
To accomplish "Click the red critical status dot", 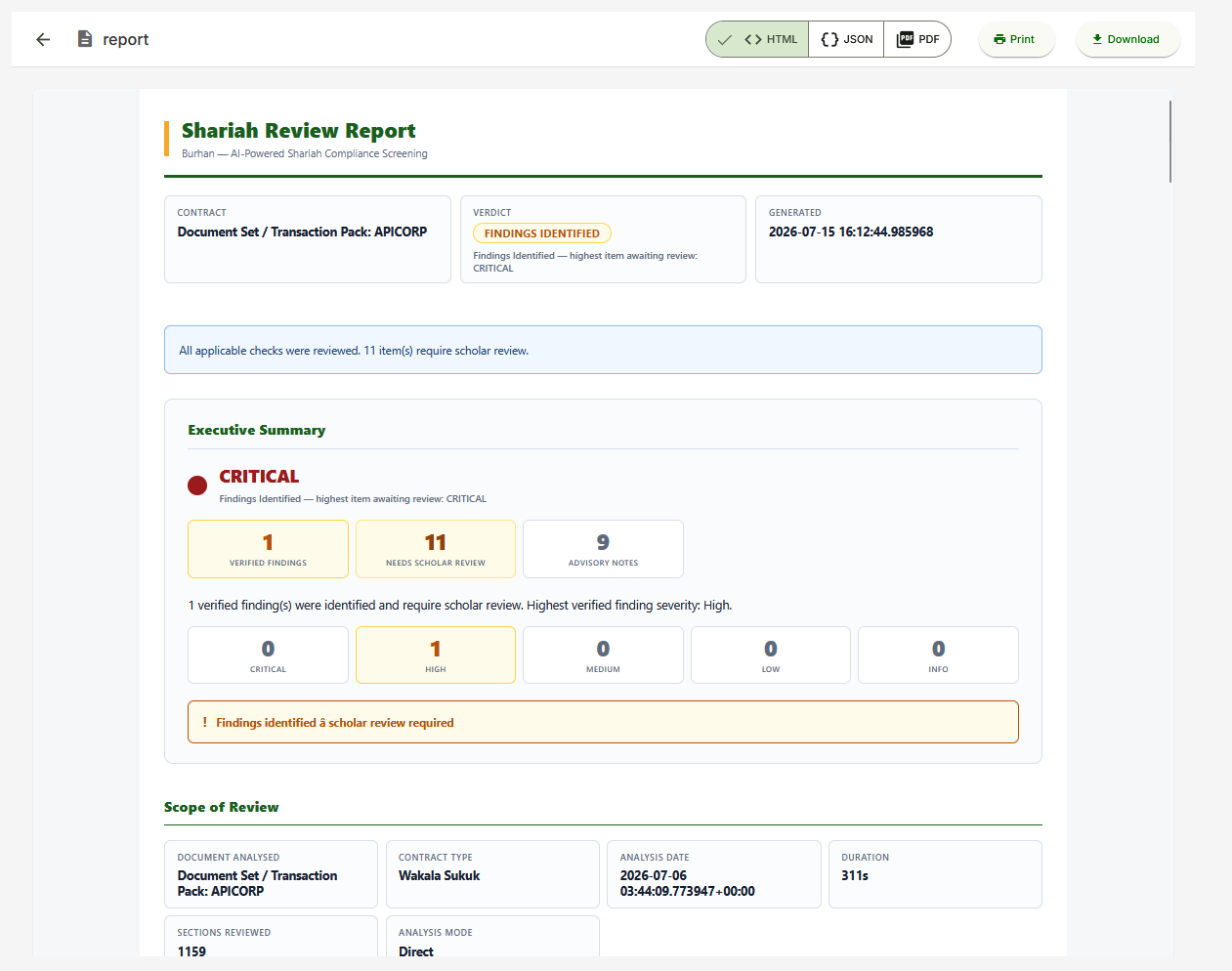I will click(x=197, y=485).
